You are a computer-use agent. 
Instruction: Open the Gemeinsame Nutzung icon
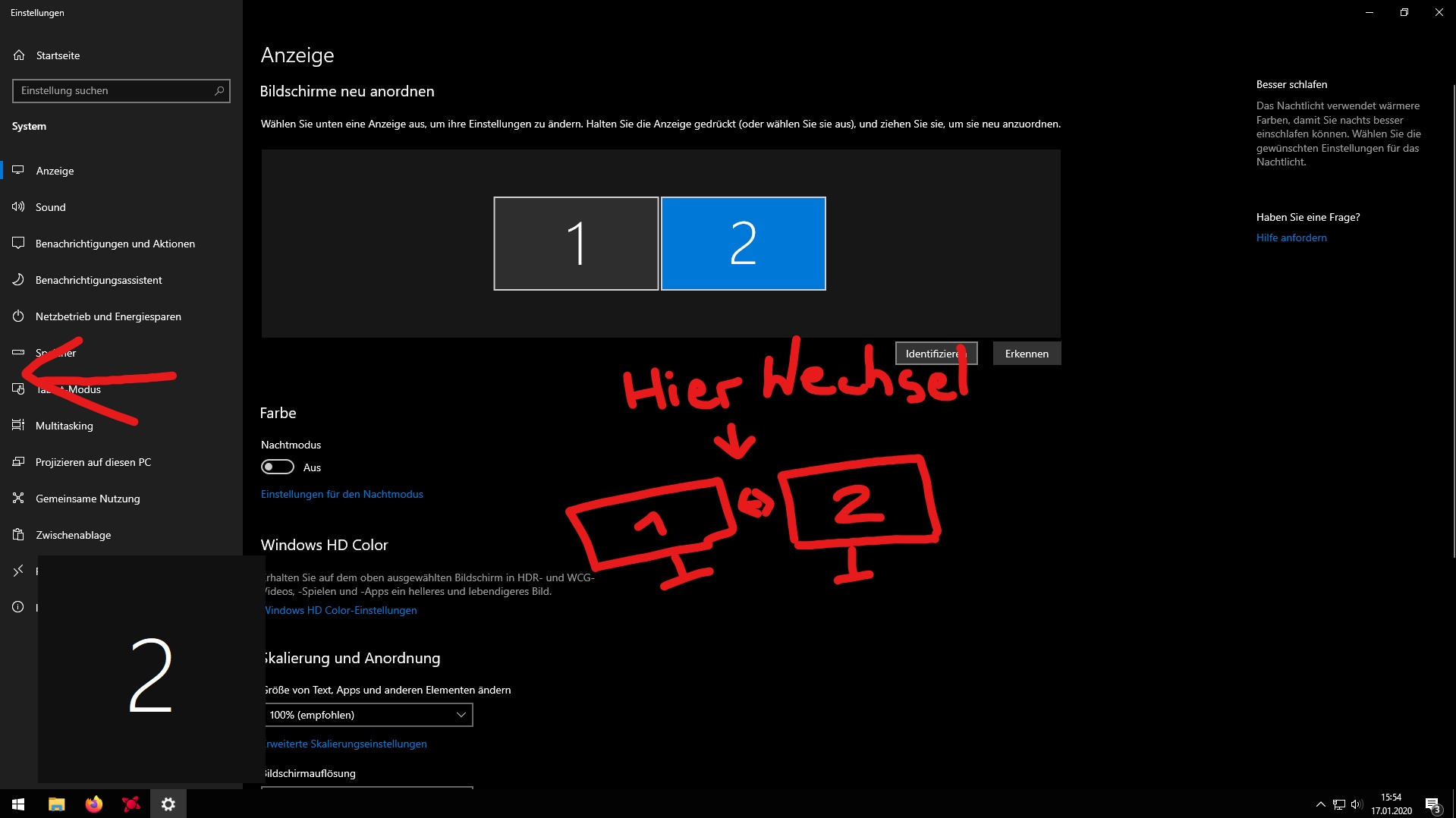click(18, 499)
